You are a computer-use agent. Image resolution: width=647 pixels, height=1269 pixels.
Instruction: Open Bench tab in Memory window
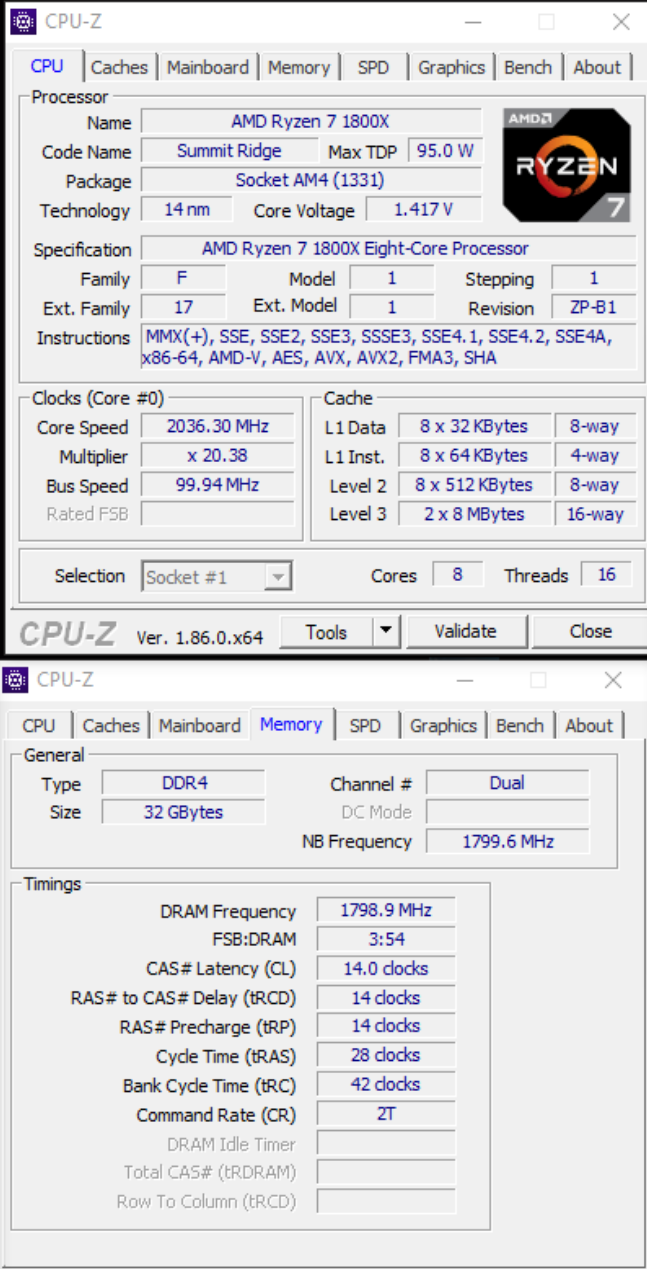(x=520, y=725)
